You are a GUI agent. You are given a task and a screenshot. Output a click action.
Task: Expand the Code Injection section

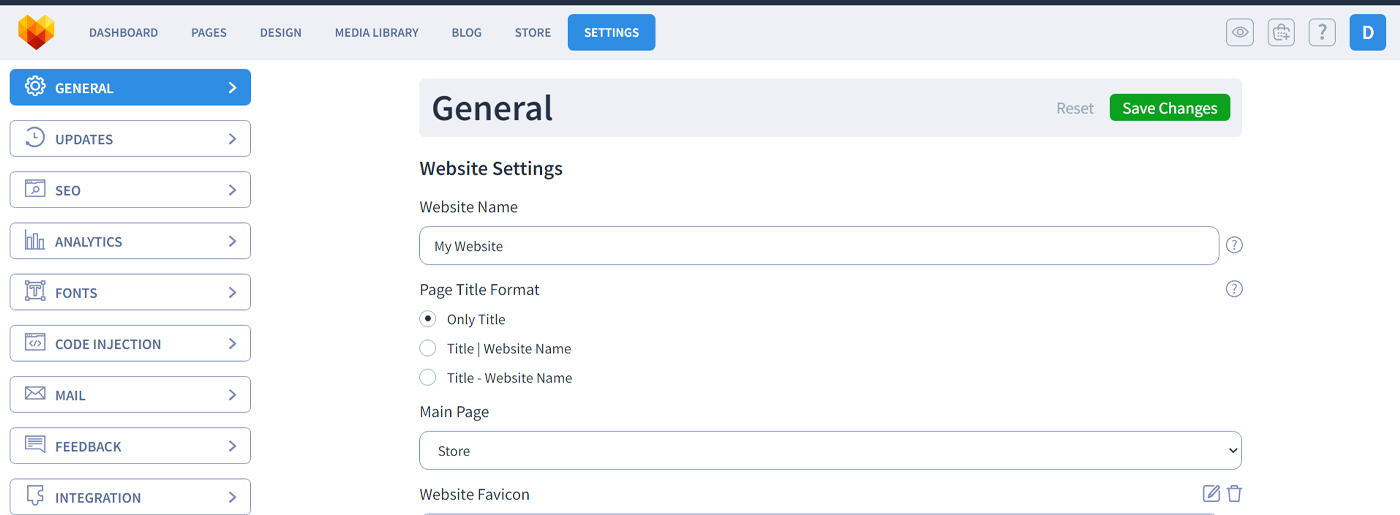[x=130, y=343]
